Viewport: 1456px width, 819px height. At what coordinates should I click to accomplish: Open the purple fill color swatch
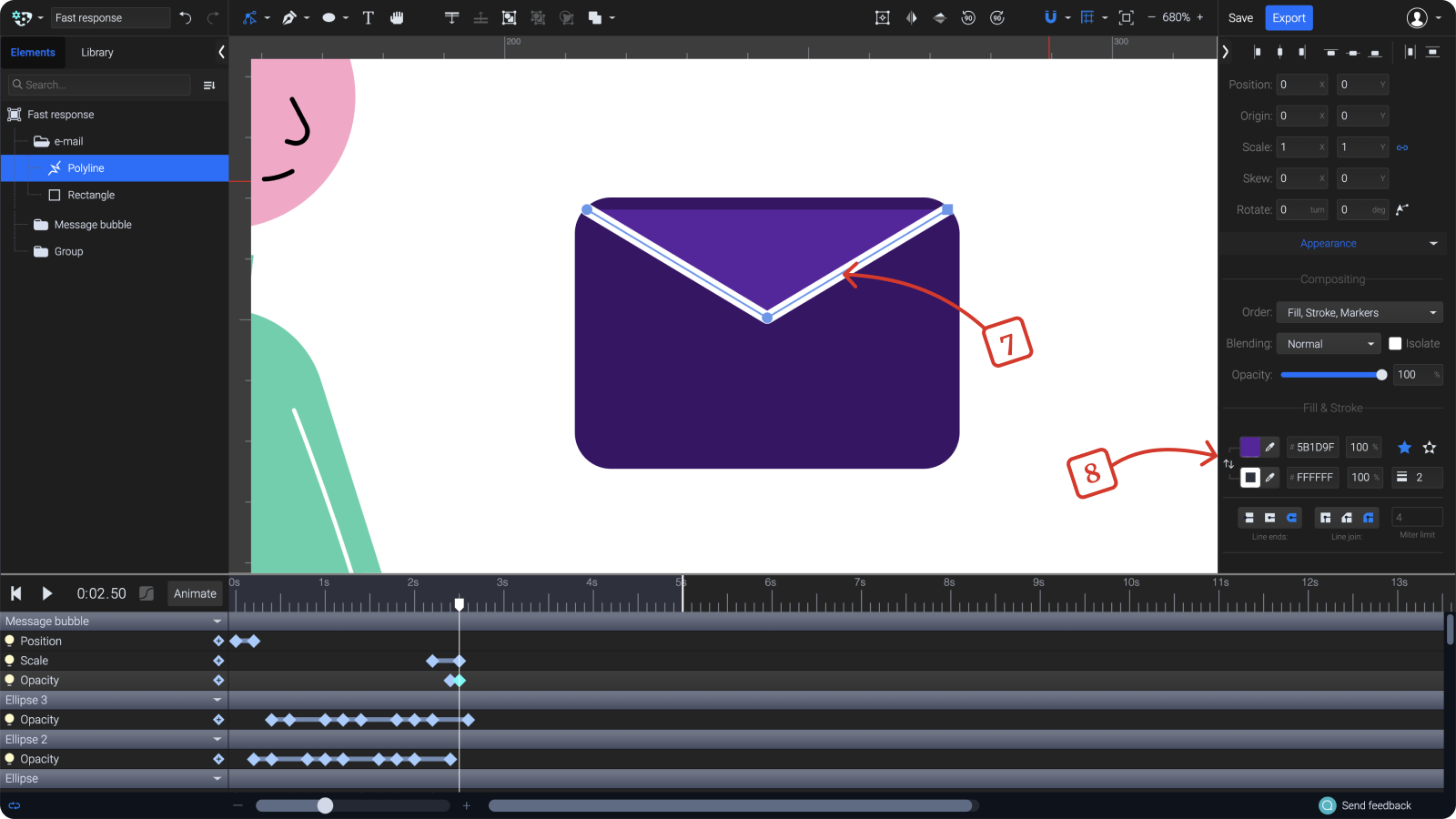[1250, 447]
